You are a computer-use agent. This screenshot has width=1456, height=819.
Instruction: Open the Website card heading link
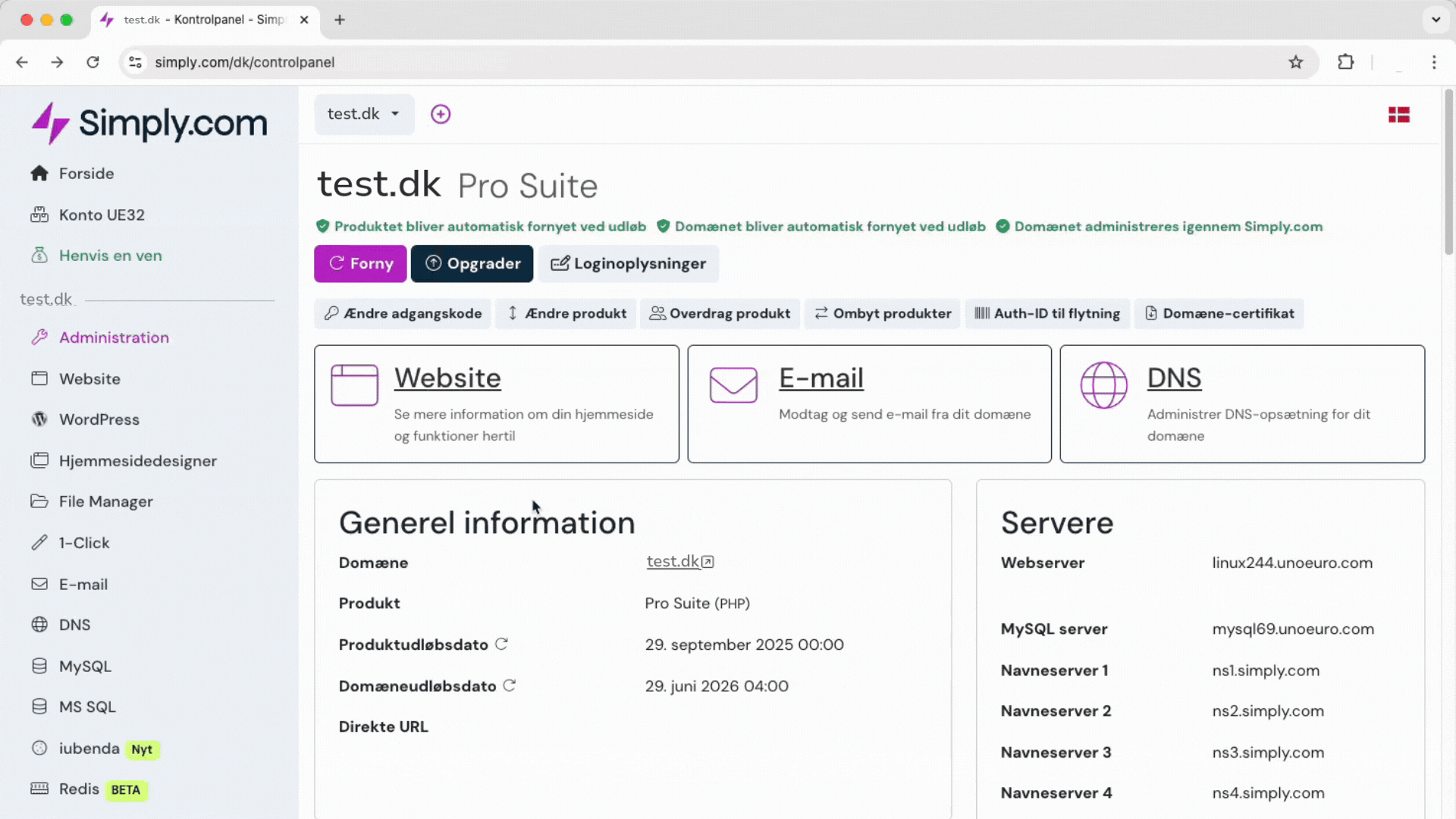click(x=447, y=378)
